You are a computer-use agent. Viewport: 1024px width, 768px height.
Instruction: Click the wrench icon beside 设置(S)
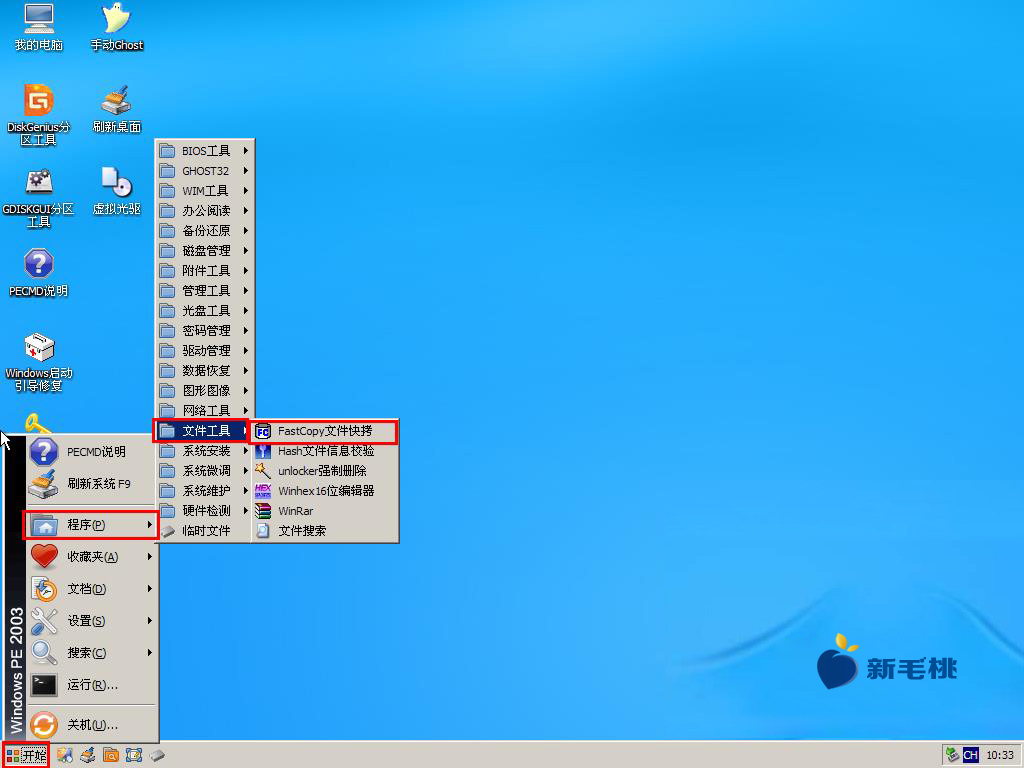44,620
